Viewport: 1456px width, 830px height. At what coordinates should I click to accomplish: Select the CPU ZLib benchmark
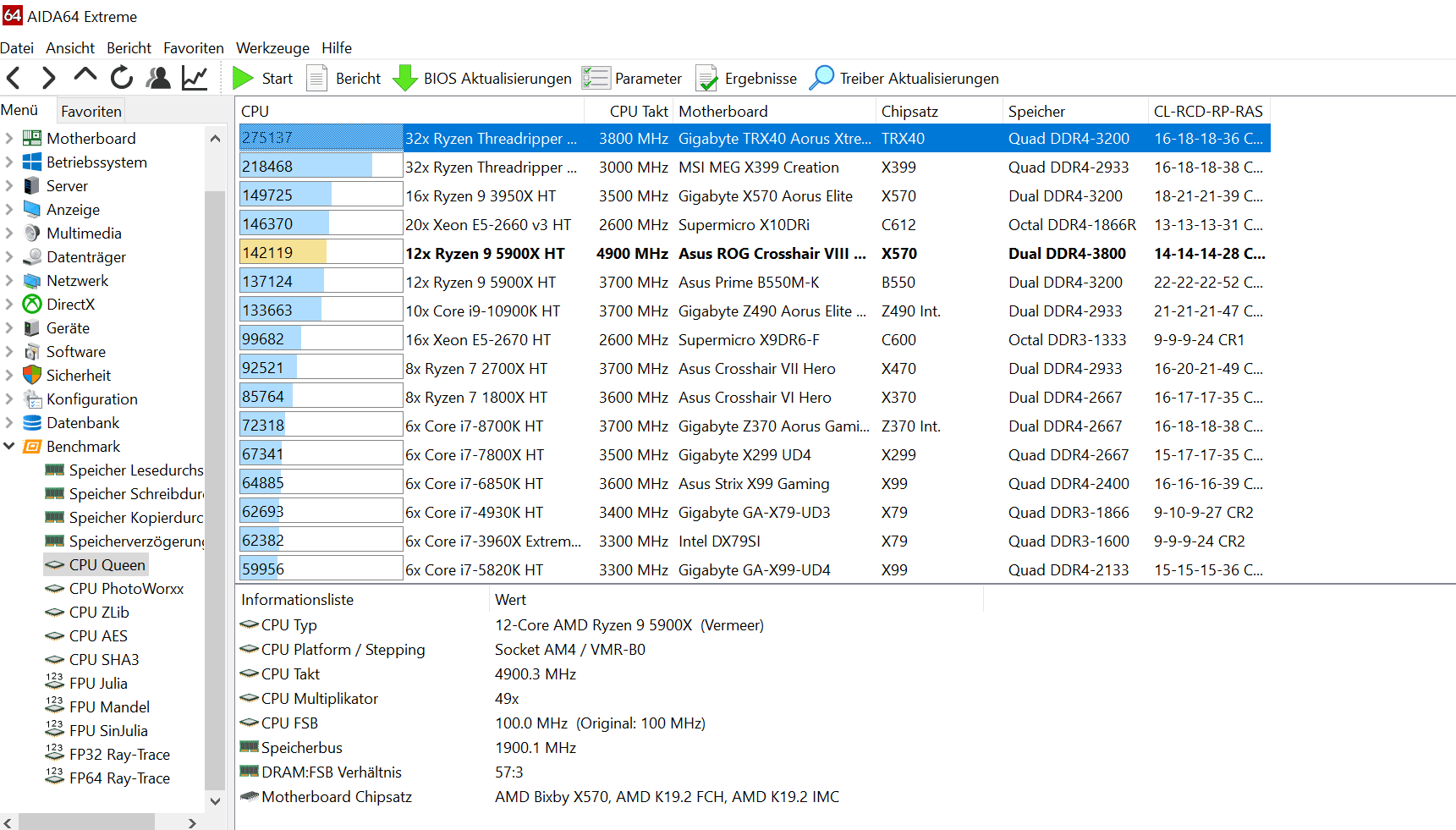click(x=99, y=612)
